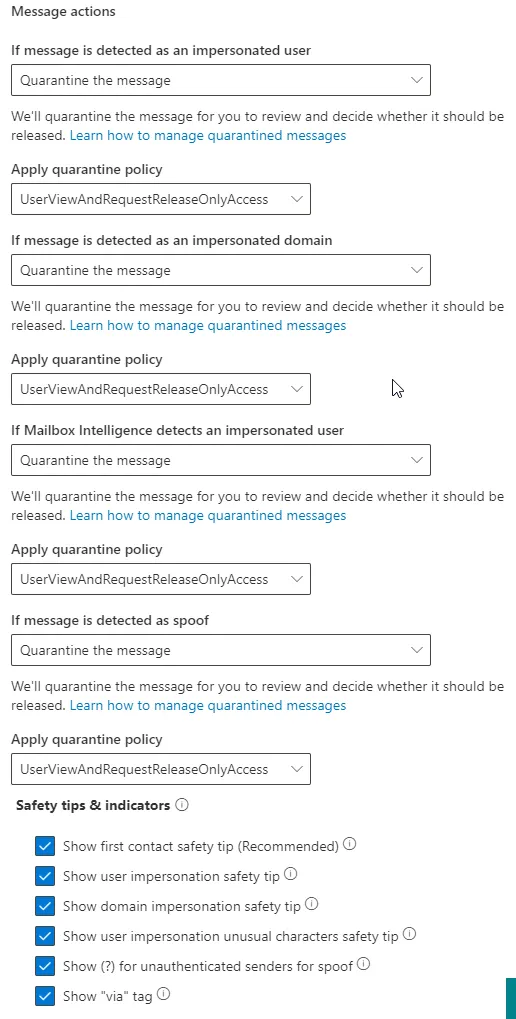The height and width of the screenshot is (1019, 516).
Task: Expand Mailbox Intelligence impersonated user action dropdown
Action: (x=221, y=460)
